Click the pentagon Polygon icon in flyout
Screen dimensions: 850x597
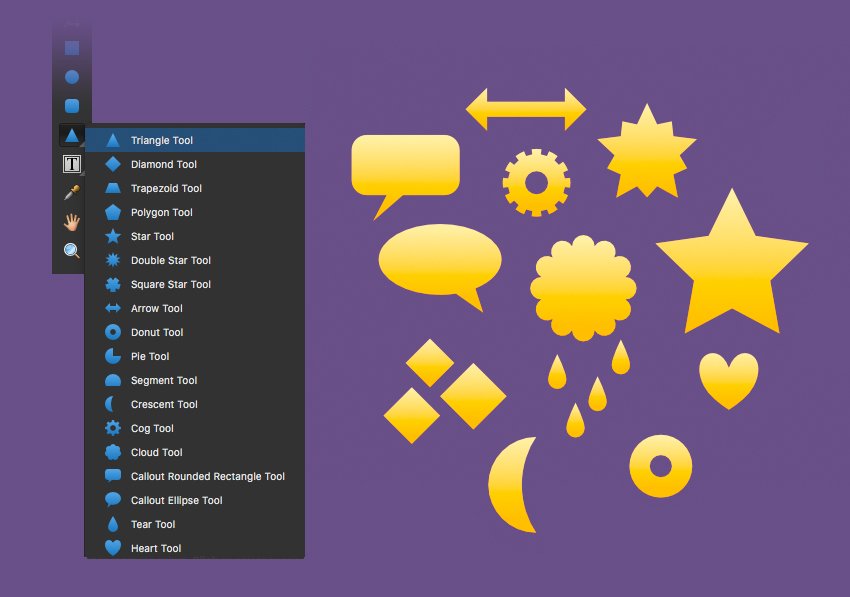113,212
